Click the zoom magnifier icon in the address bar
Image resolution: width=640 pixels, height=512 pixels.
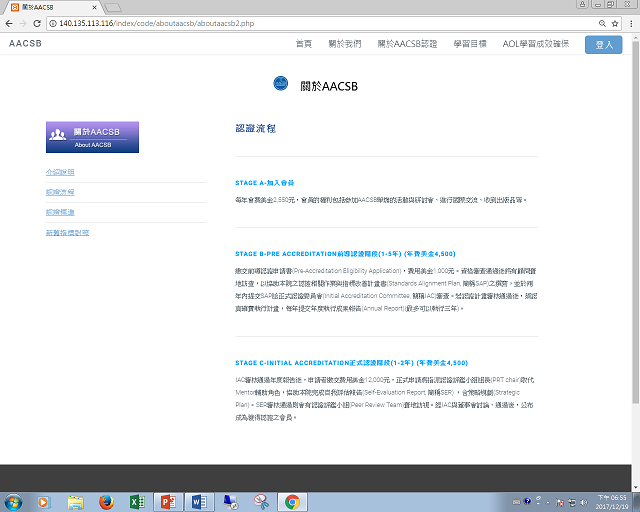click(x=602, y=23)
